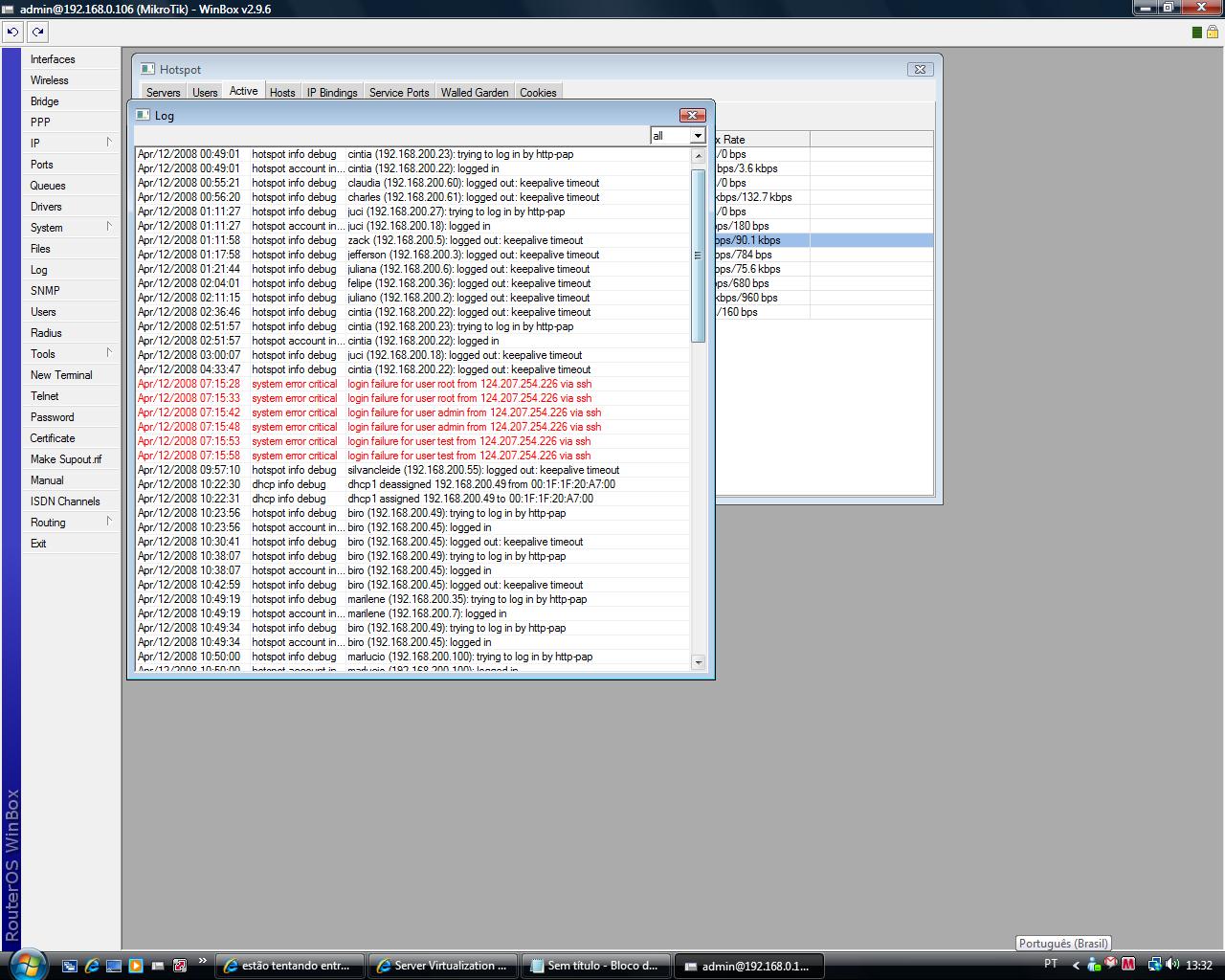The width and height of the screenshot is (1225, 980).
Task: Switch to the Users tab in Hotspot
Action: [205, 93]
